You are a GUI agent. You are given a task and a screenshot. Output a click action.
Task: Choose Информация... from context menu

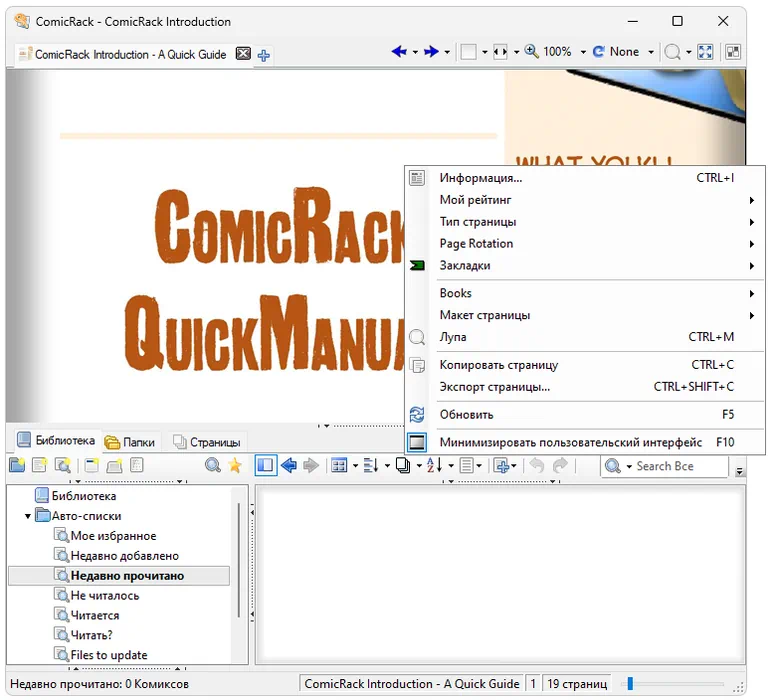pyautogui.click(x=585, y=178)
